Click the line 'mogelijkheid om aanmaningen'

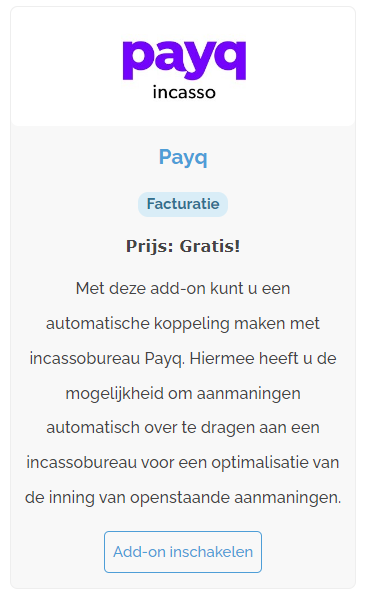pyautogui.click(x=183, y=394)
